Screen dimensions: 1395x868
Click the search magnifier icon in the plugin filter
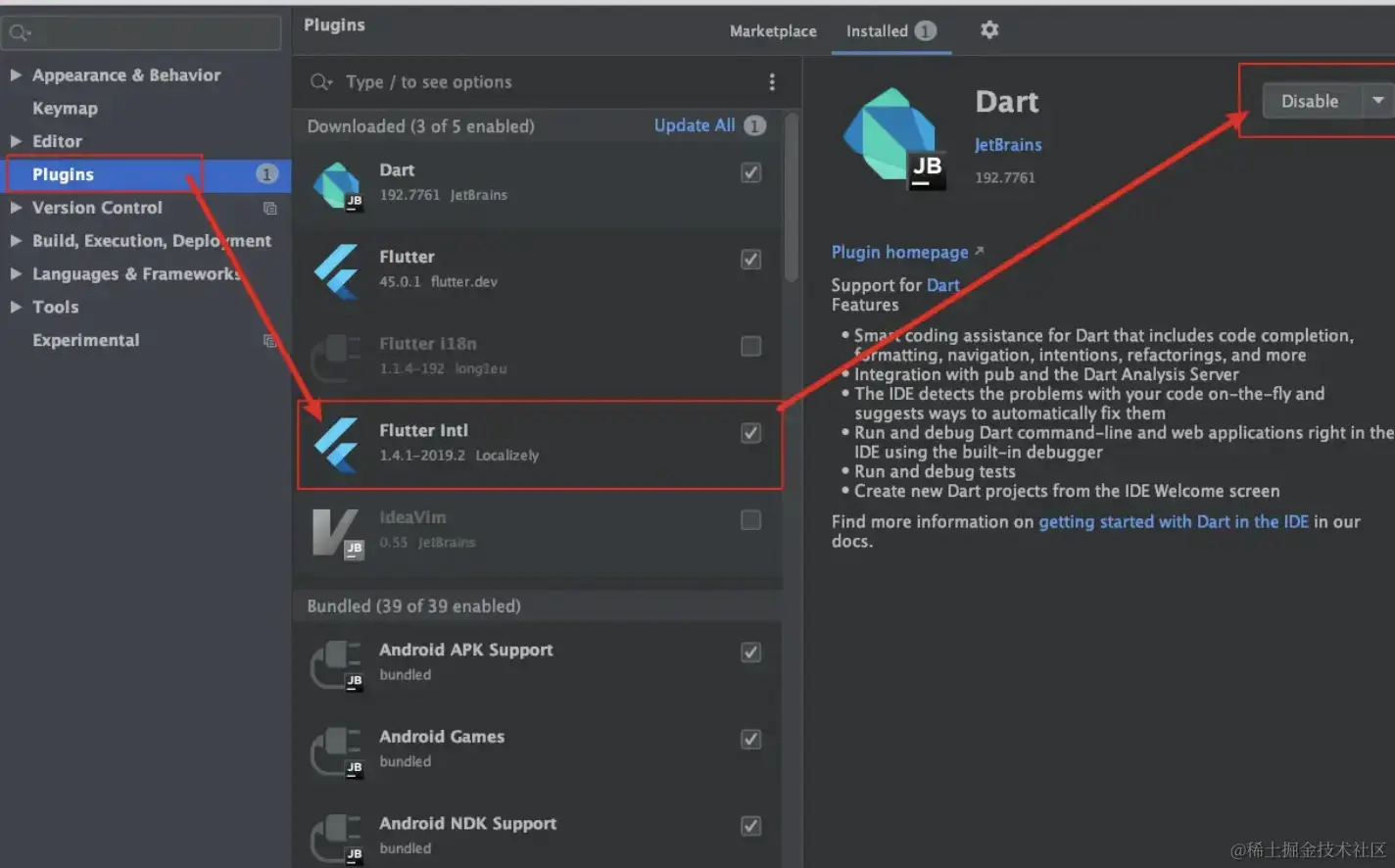tap(320, 82)
